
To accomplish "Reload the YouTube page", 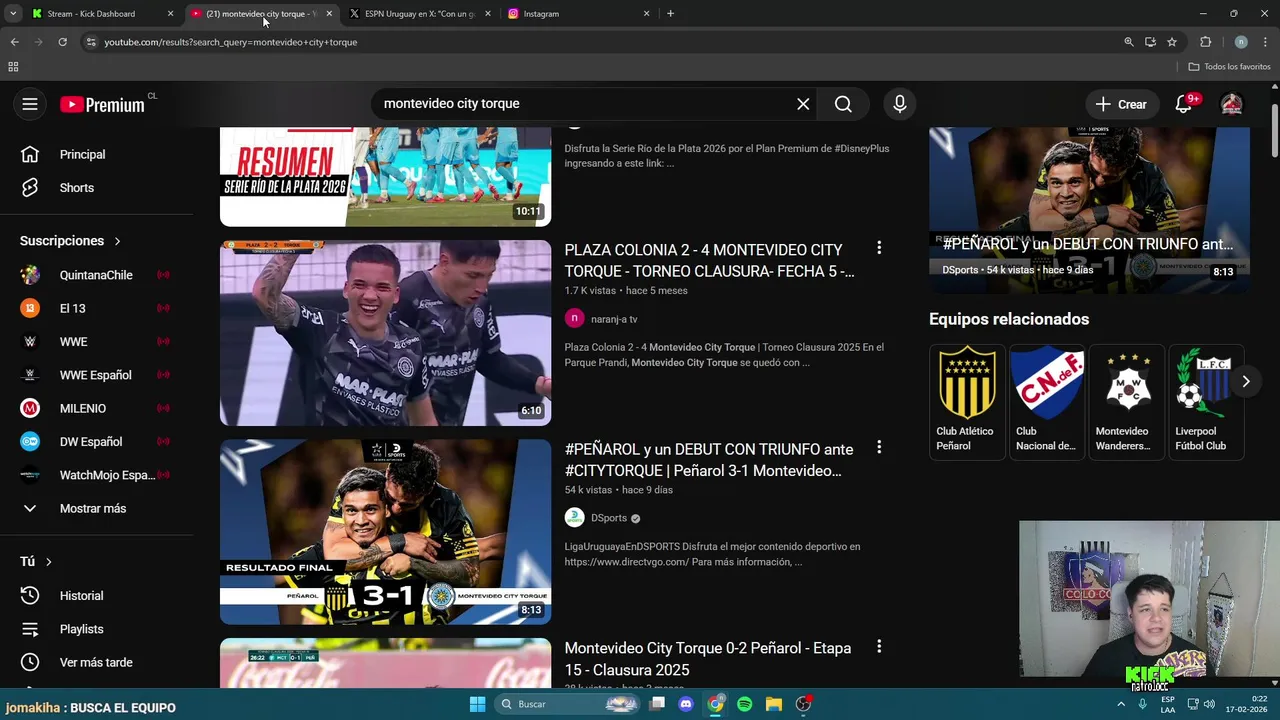I will pos(62,42).
